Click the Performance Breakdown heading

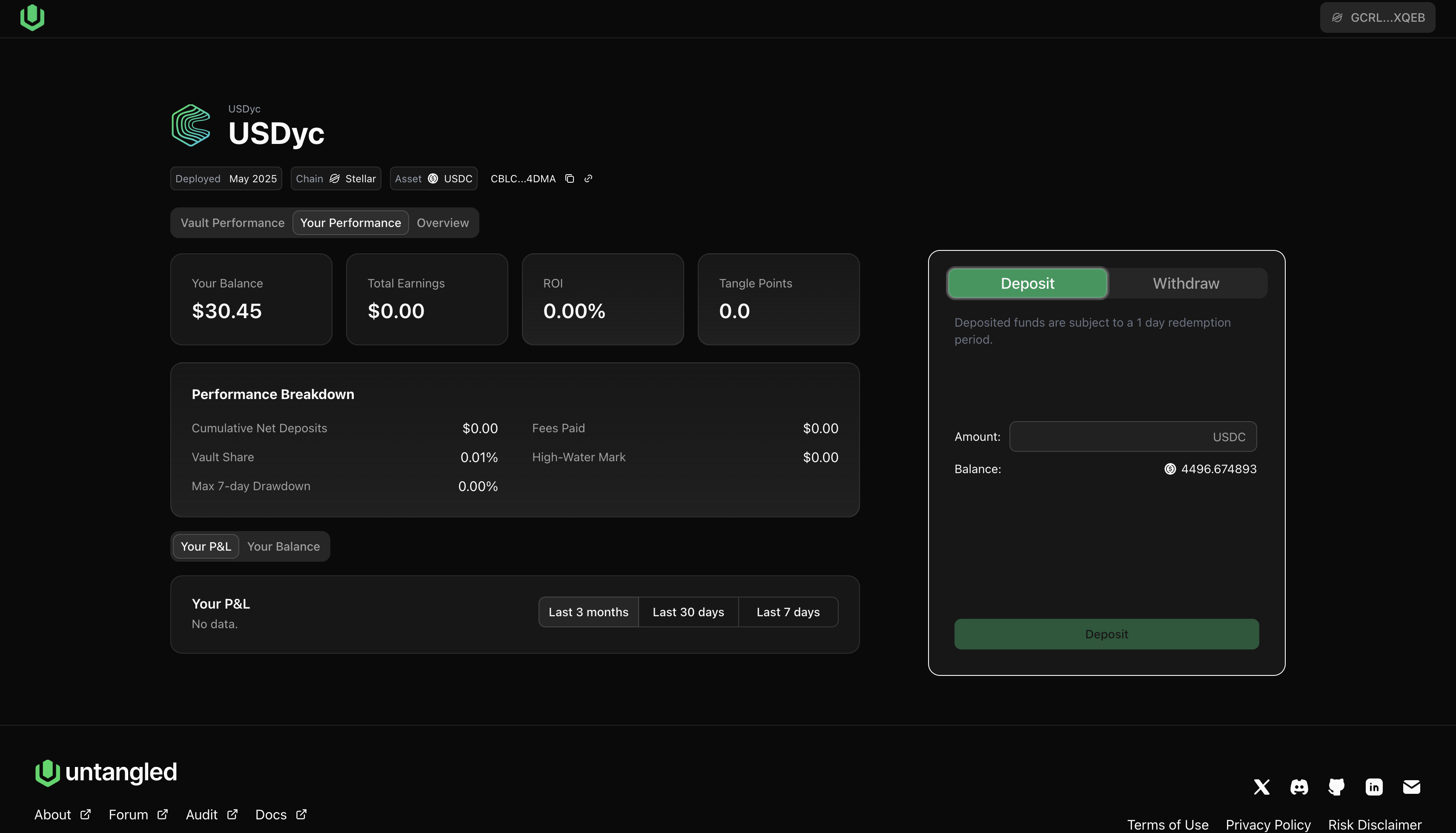click(273, 394)
